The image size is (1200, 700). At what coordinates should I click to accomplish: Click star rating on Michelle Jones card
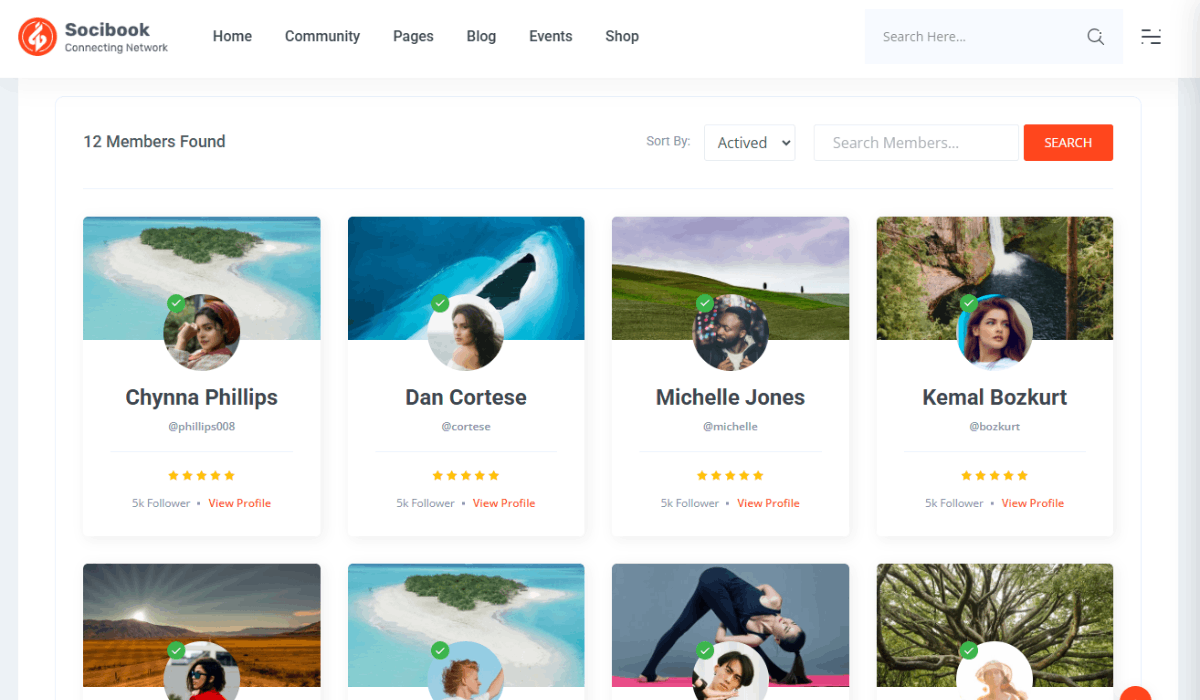coord(730,476)
